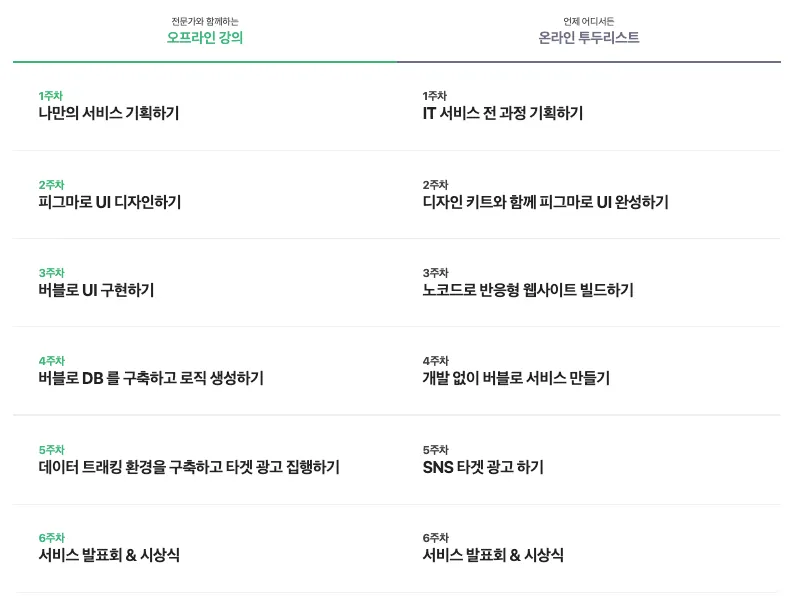Image resolution: width=797 pixels, height=605 pixels.
Task: Select 데이터 트래킹 환경을 구축하고 타겟 광고 집행하기
Action: pyautogui.click(x=189, y=467)
